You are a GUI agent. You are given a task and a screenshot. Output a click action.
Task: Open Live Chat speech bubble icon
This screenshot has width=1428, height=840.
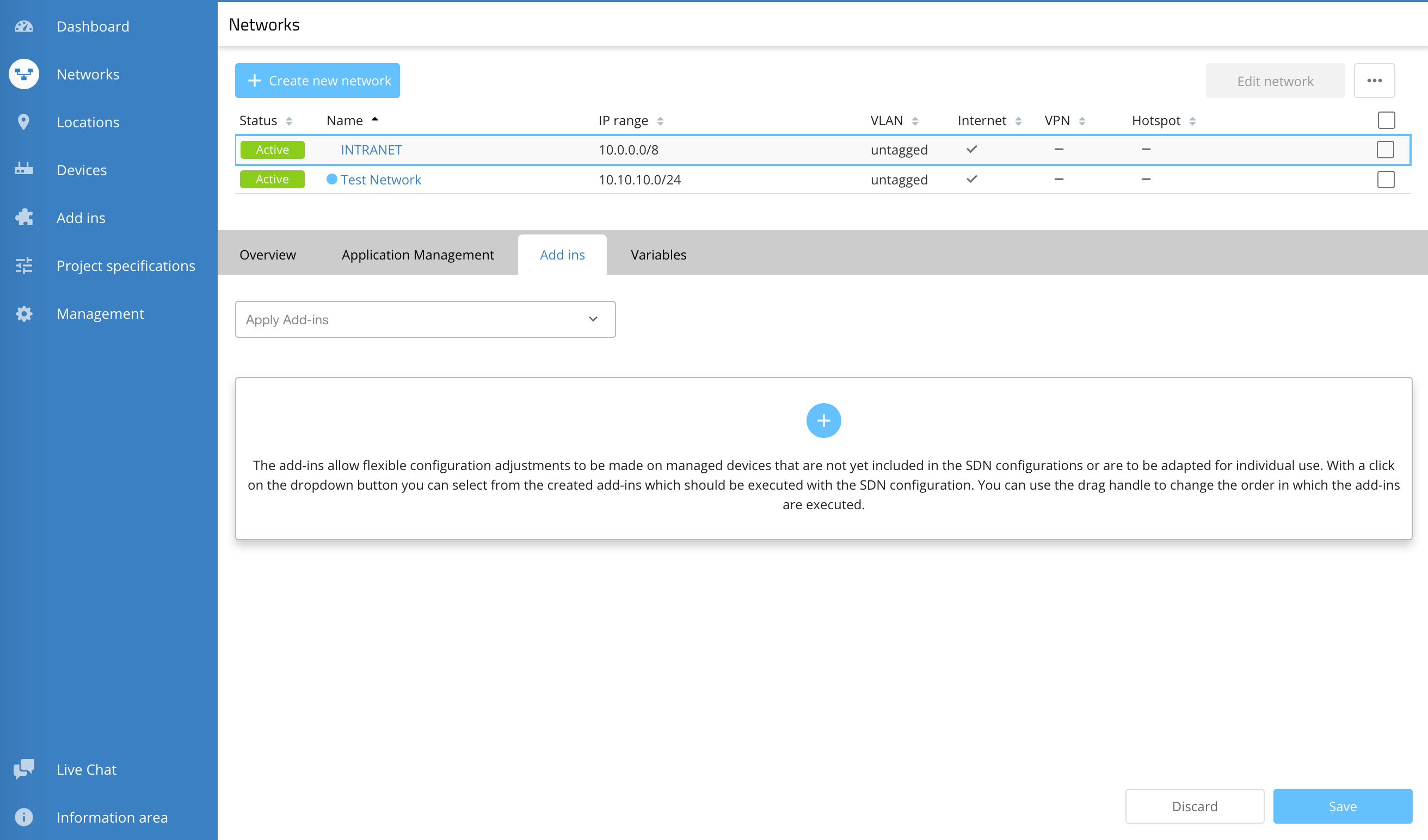tap(24, 769)
